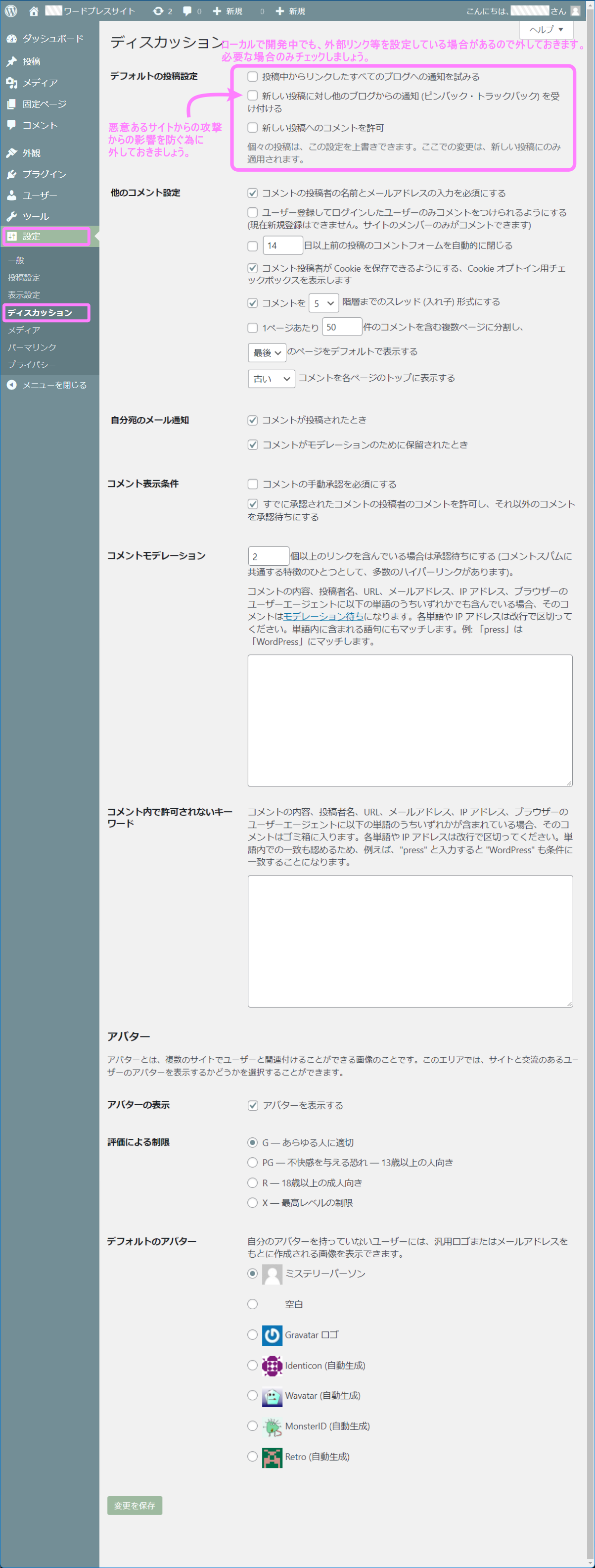Open the ワードプレスサイト site name link
The image size is (595, 1568).
point(90,11)
